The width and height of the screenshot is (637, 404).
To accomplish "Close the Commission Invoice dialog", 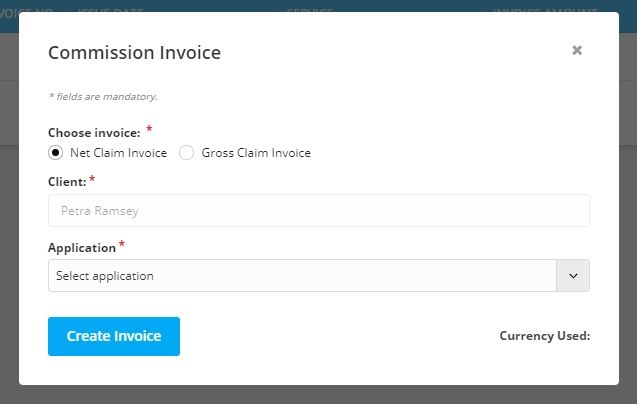I will [x=577, y=50].
